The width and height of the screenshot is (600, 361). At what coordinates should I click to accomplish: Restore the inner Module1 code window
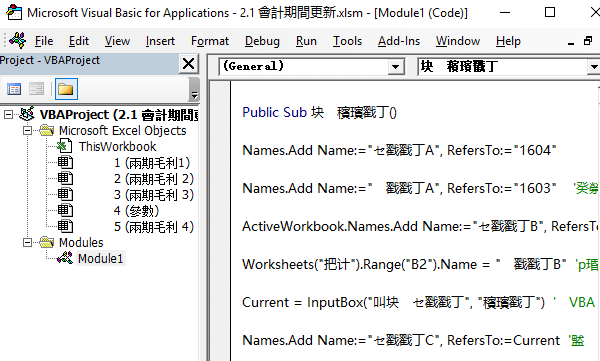coord(588,41)
